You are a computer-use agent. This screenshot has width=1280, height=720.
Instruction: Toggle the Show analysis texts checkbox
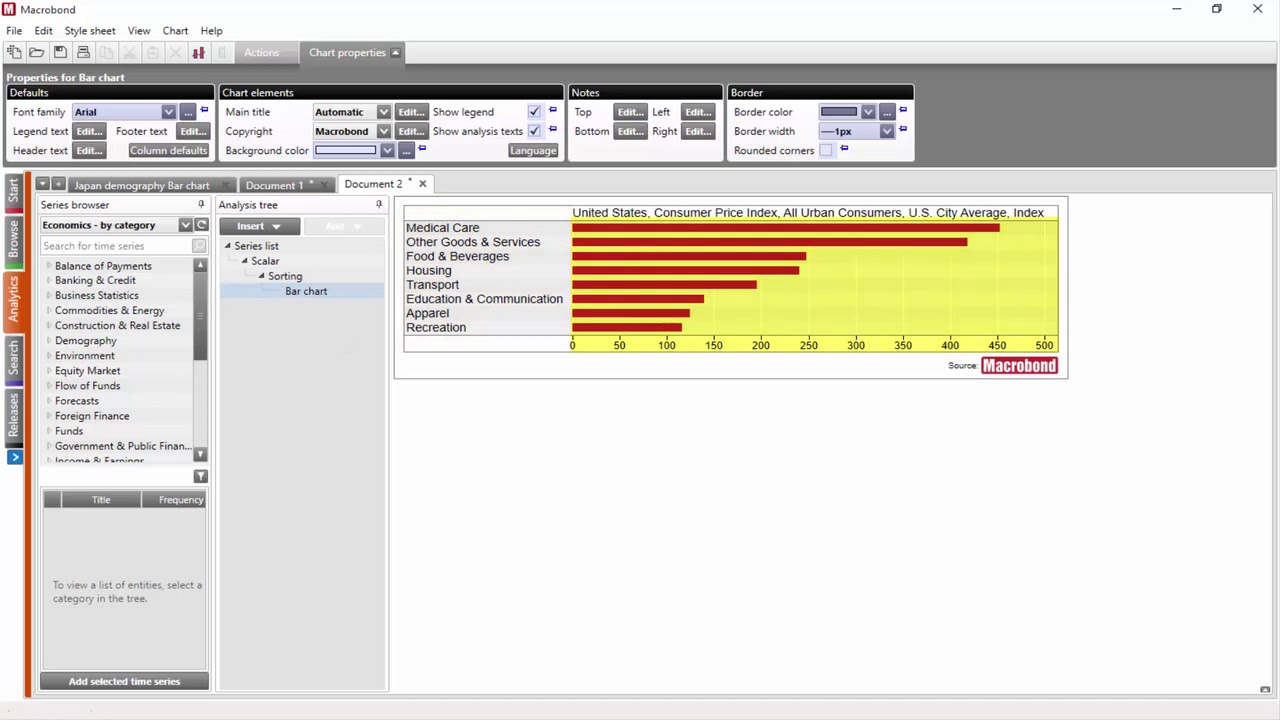(534, 131)
